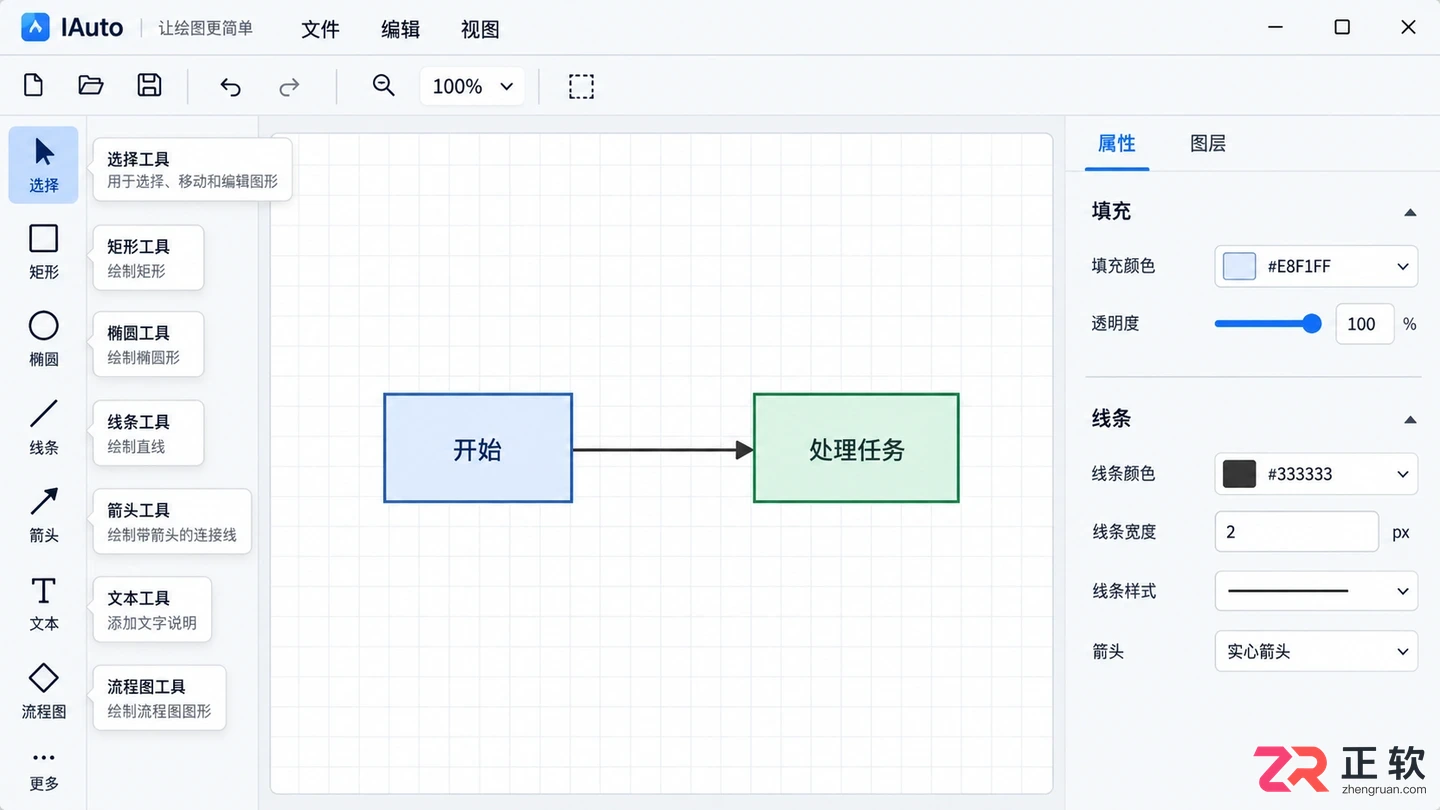This screenshot has height=810, width=1440.
Task: Select the 处理任务 box on canvas
Action: [856, 448]
